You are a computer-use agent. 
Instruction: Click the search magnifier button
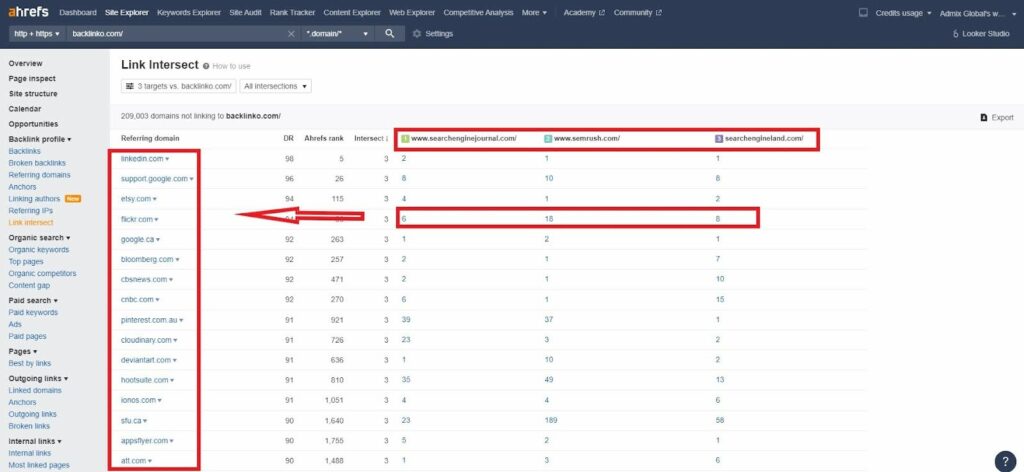(x=390, y=33)
